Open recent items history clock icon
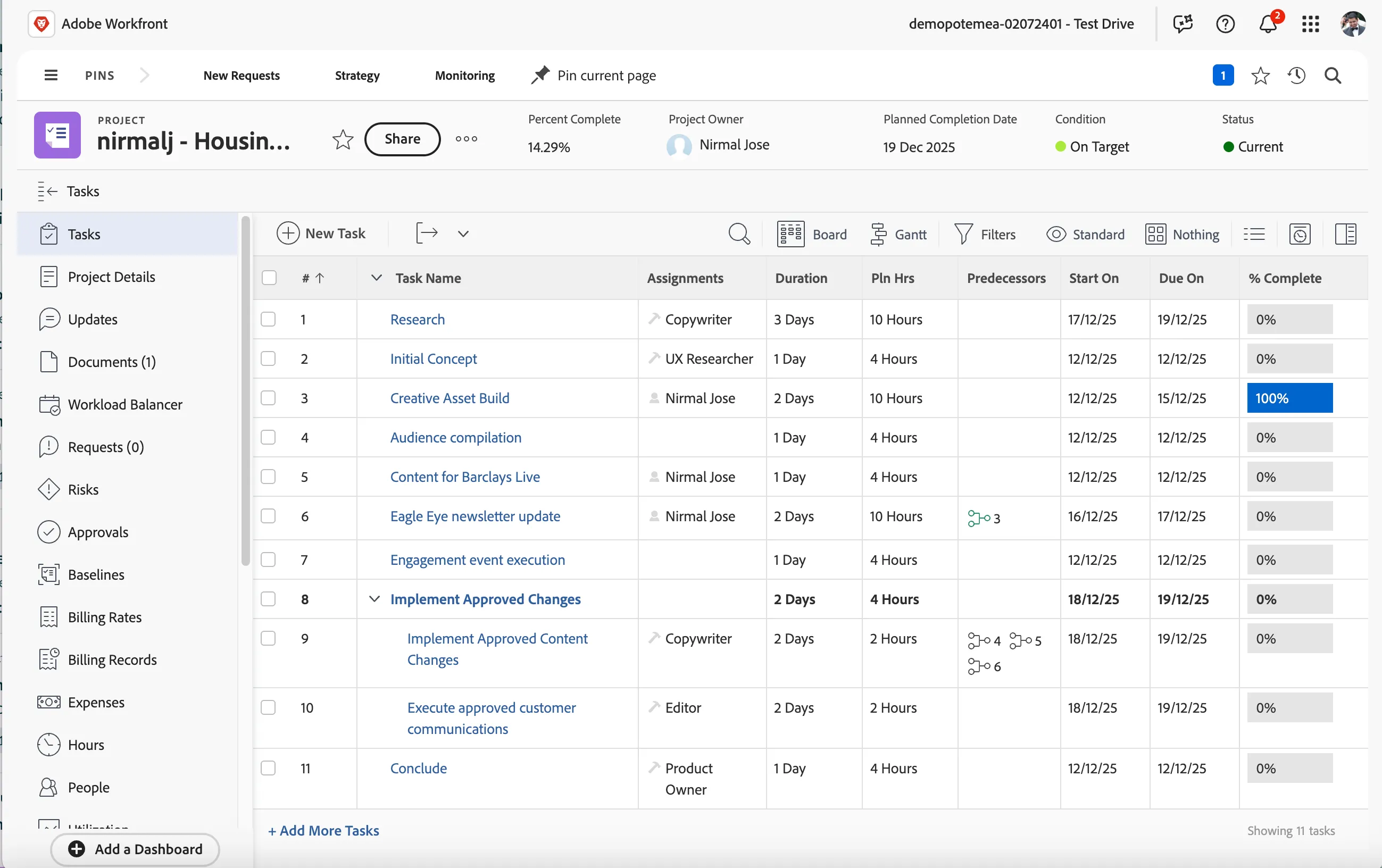The image size is (1382, 868). (x=1296, y=76)
